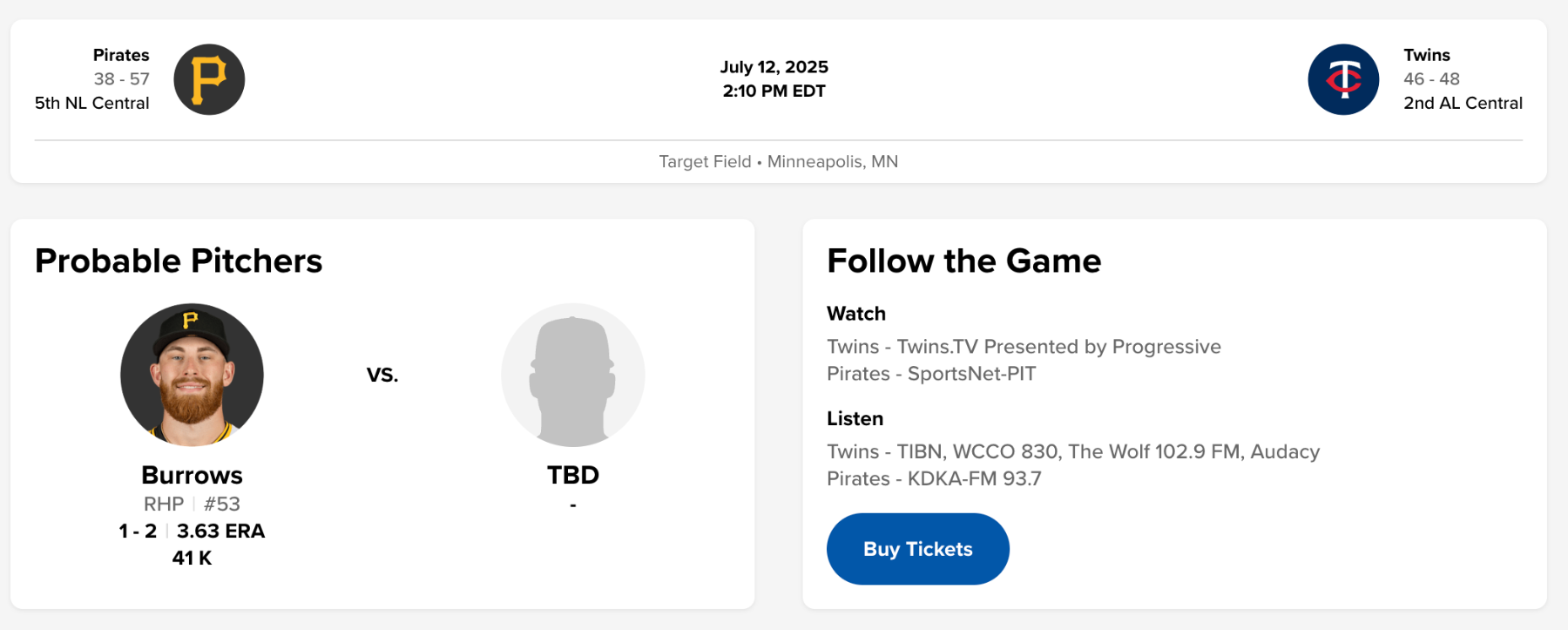The width and height of the screenshot is (1568, 630).
Task: Click the Pirates SportsNet-PIT watch listing
Action: [x=931, y=374]
